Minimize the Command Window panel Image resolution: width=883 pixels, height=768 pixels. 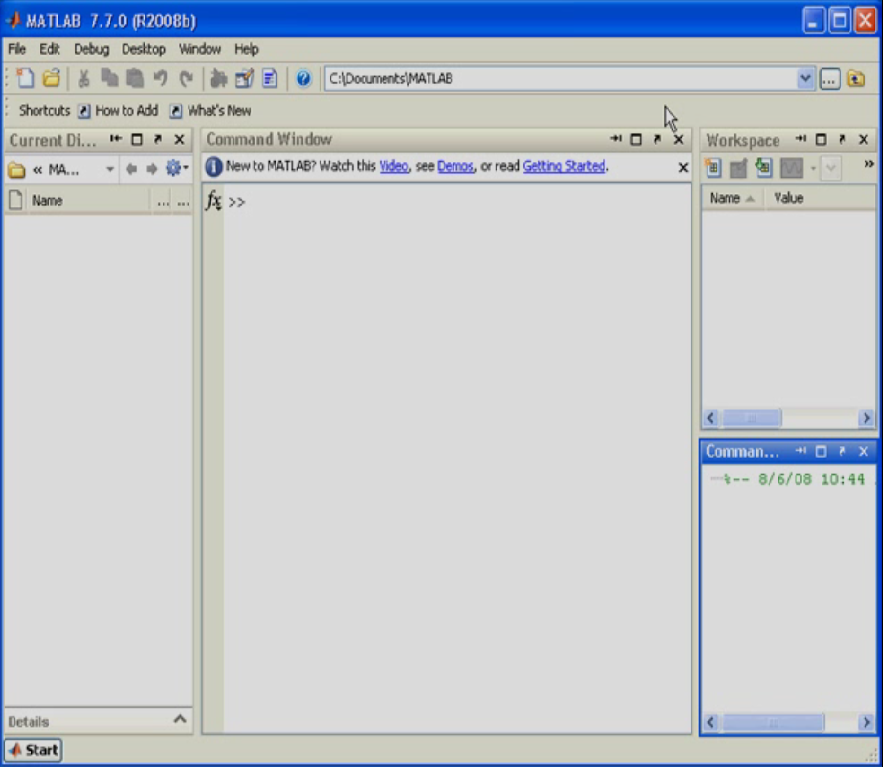(616, 139)
